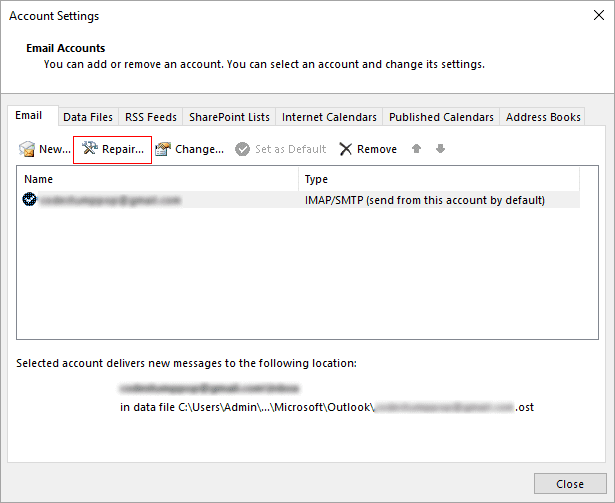Switch to the Address Books tab

(x=543, y=117)
